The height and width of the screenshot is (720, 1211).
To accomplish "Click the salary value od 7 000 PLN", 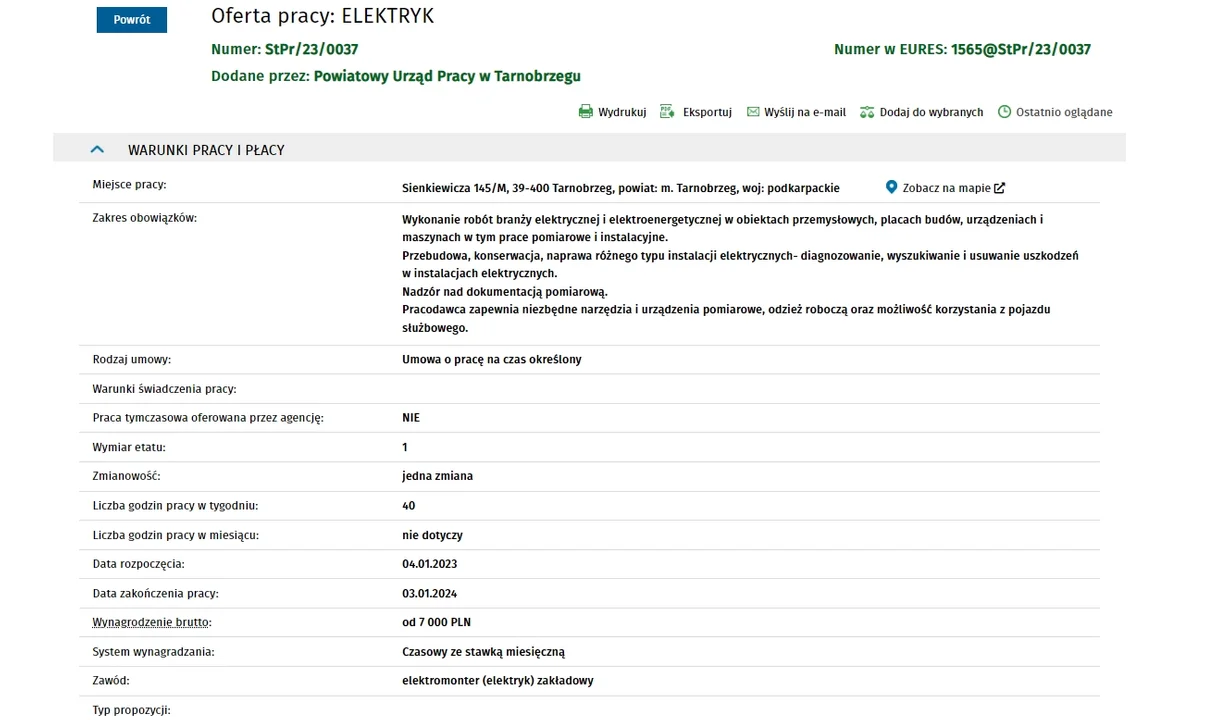I will pyautogui.click(x=436, y=622).
